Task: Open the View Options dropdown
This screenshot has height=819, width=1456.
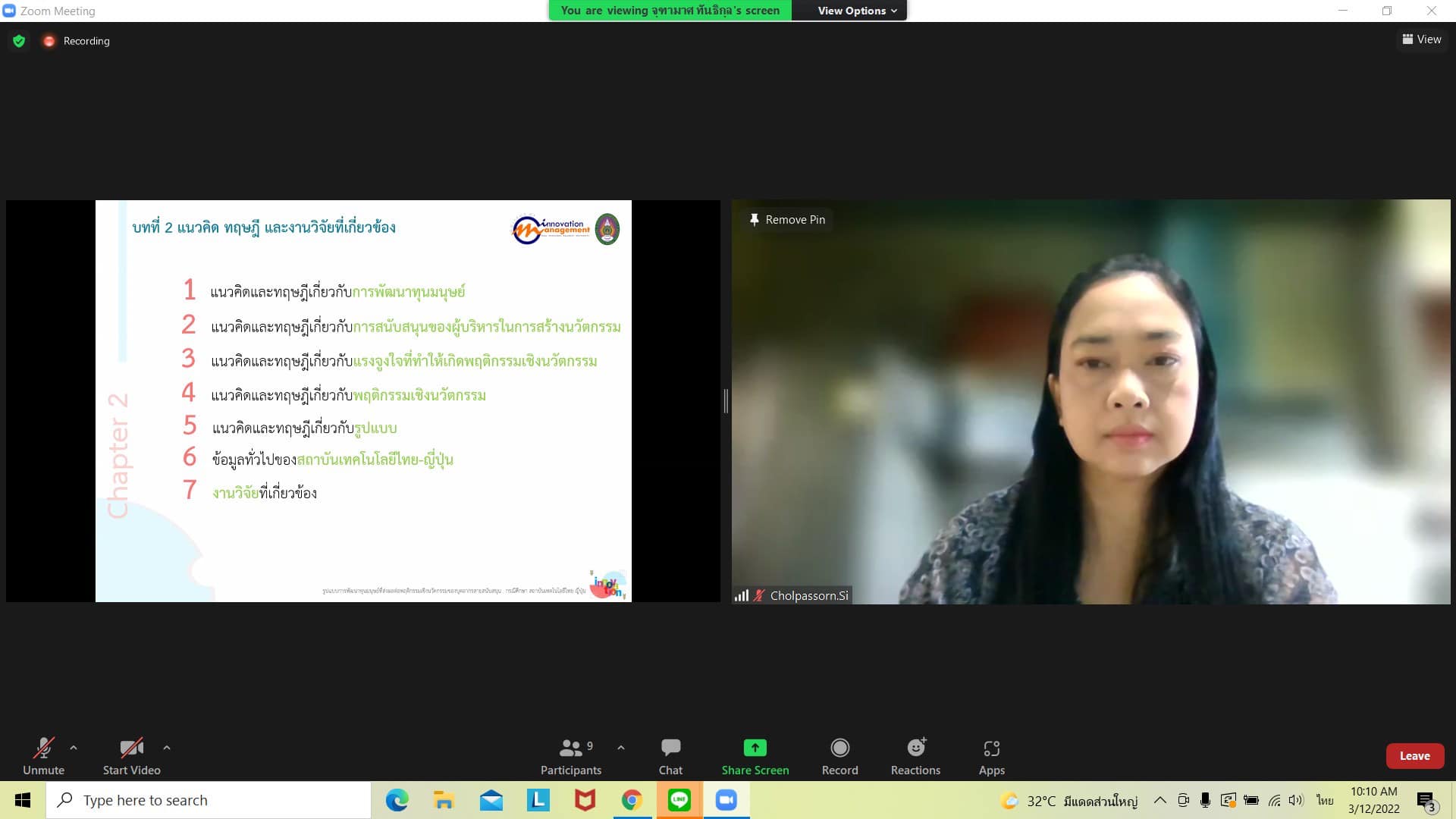Action: click(857, 11)
